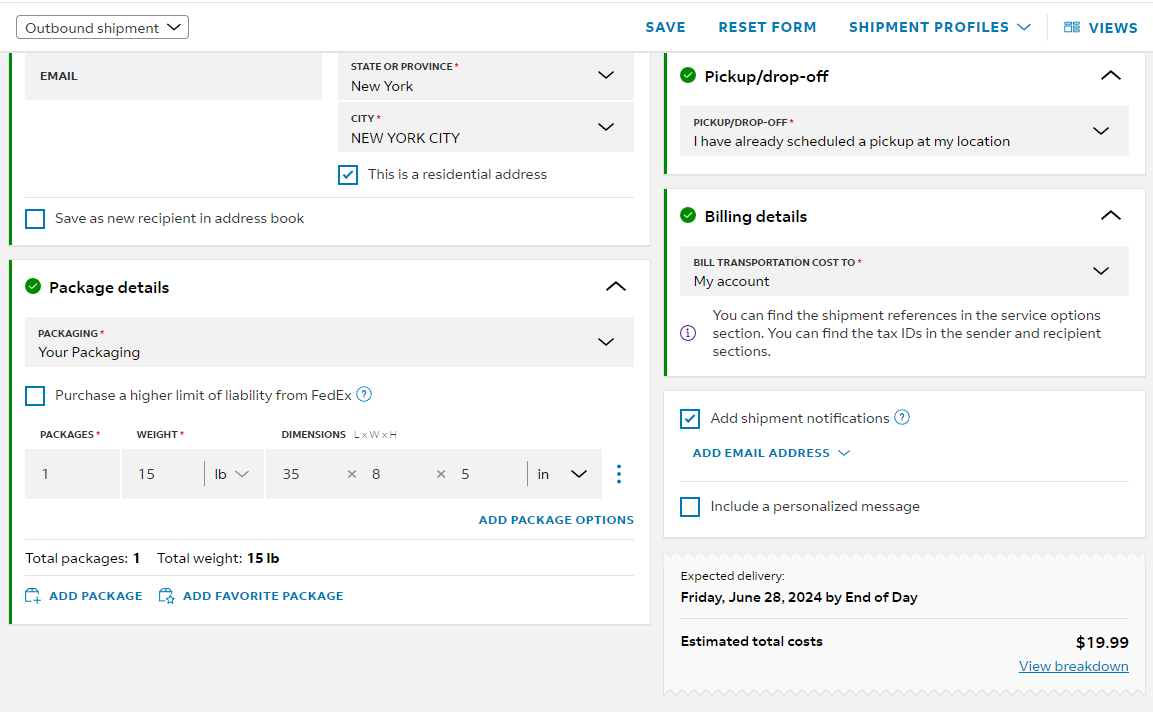Image resolution: width=1153 pixels, height=712 pixels.
Task: Open Pickup/drop-off option dropdown
Action: (904, 131)
